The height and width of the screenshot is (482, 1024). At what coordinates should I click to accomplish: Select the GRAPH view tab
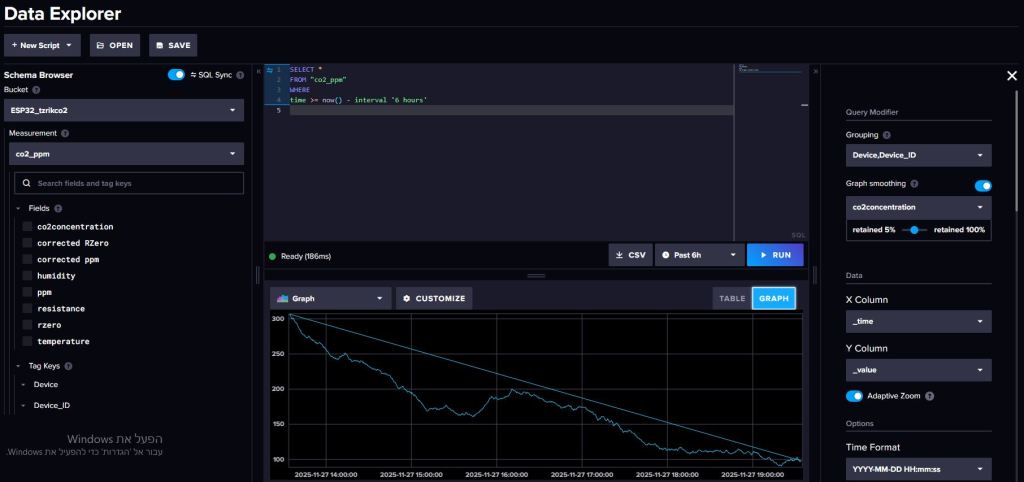tap(773, 298)
